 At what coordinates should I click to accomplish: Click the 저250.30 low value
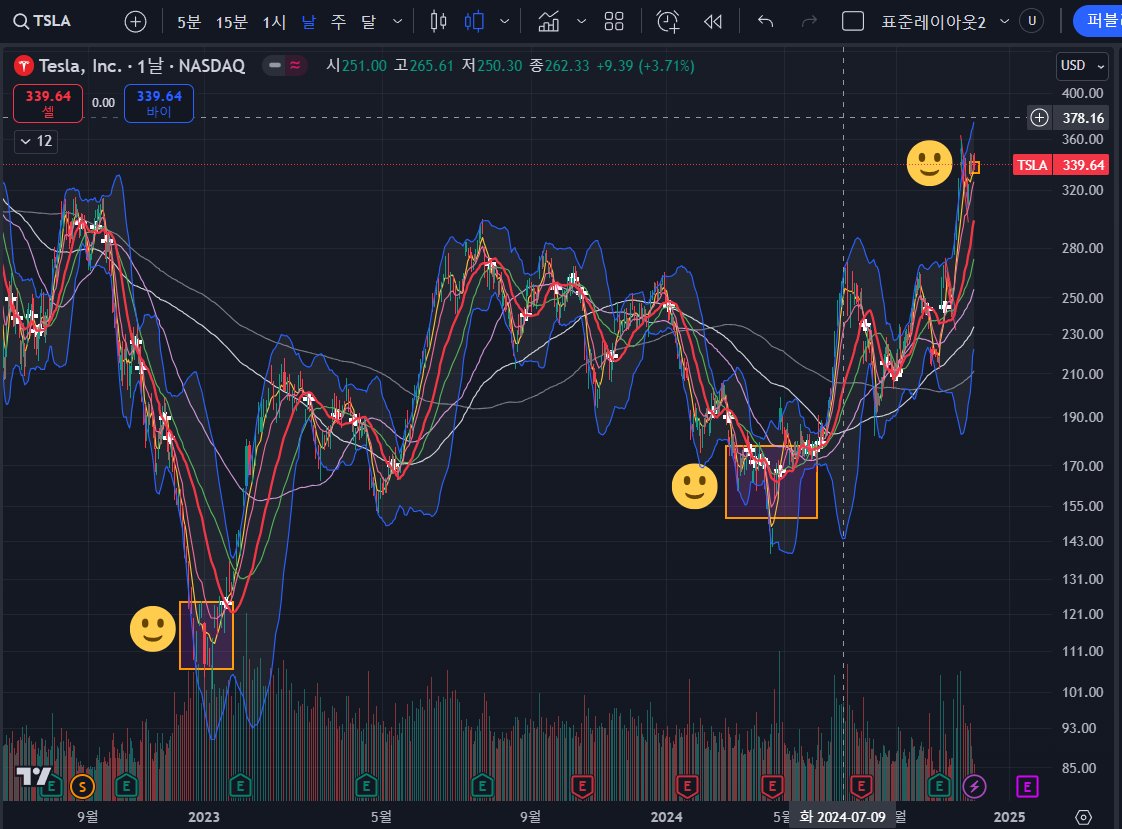492,66
